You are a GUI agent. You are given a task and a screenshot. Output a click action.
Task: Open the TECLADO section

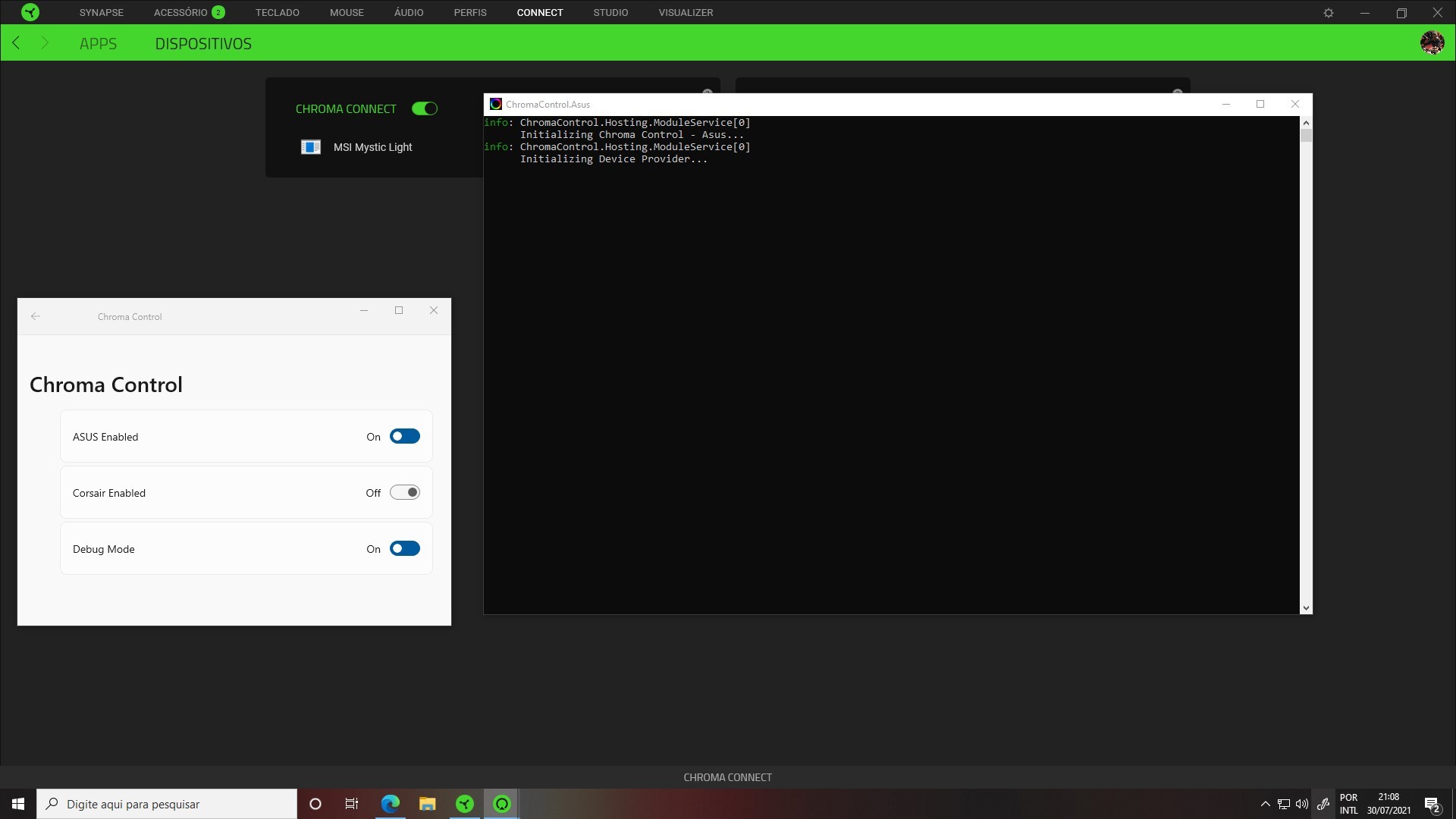[277, 12]
